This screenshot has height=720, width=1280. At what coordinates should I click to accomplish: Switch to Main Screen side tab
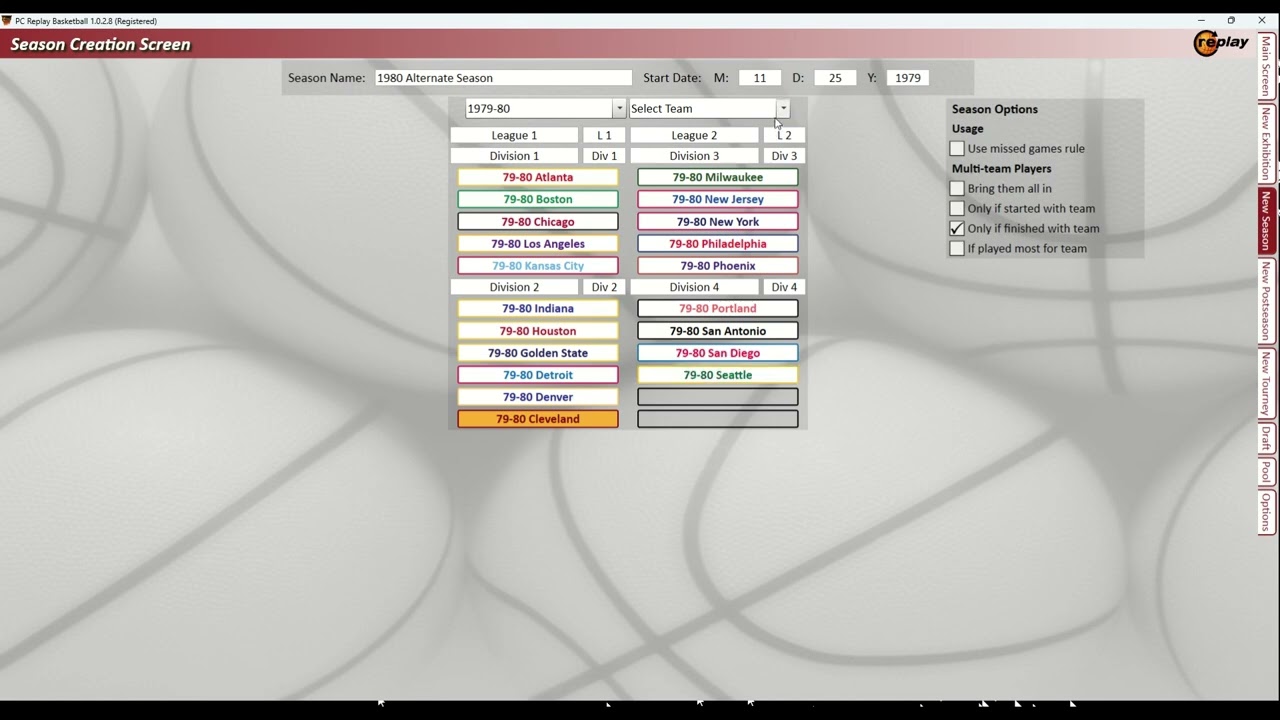point(1266,66)
